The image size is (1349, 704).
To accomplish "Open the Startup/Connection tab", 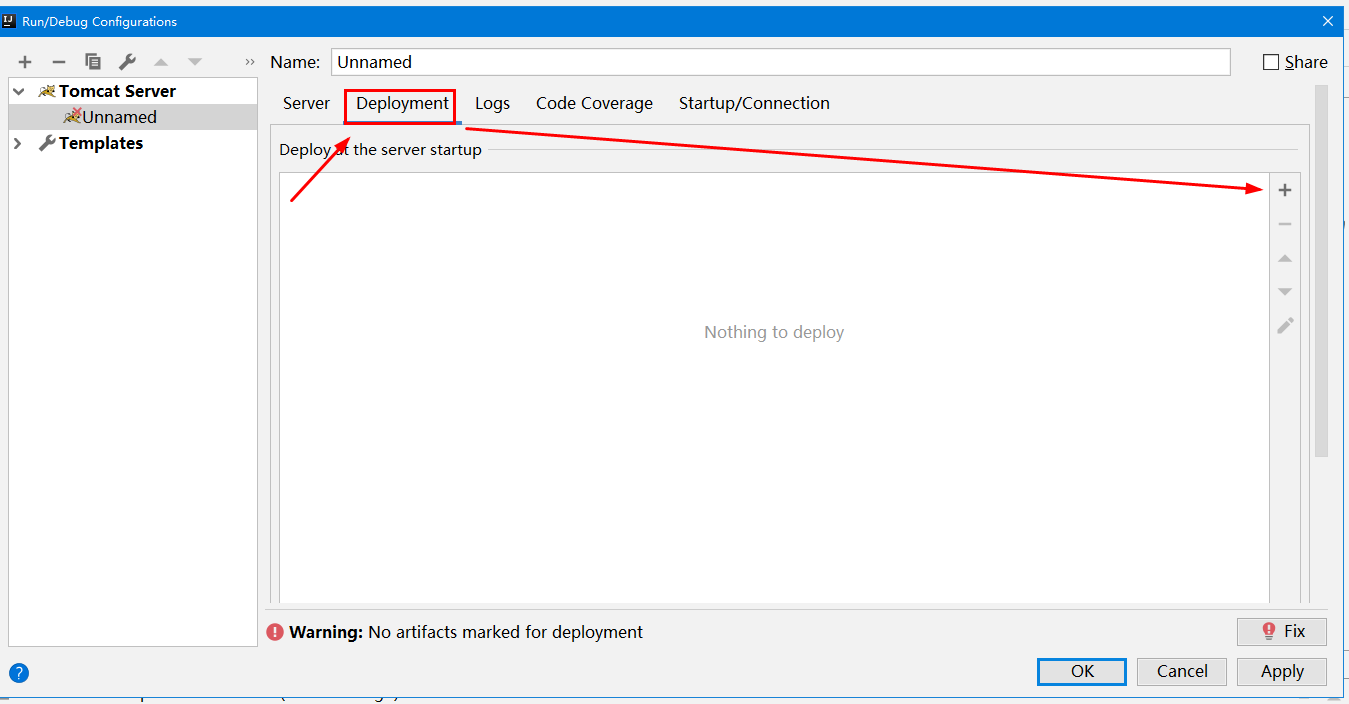I will click(754, 103).
